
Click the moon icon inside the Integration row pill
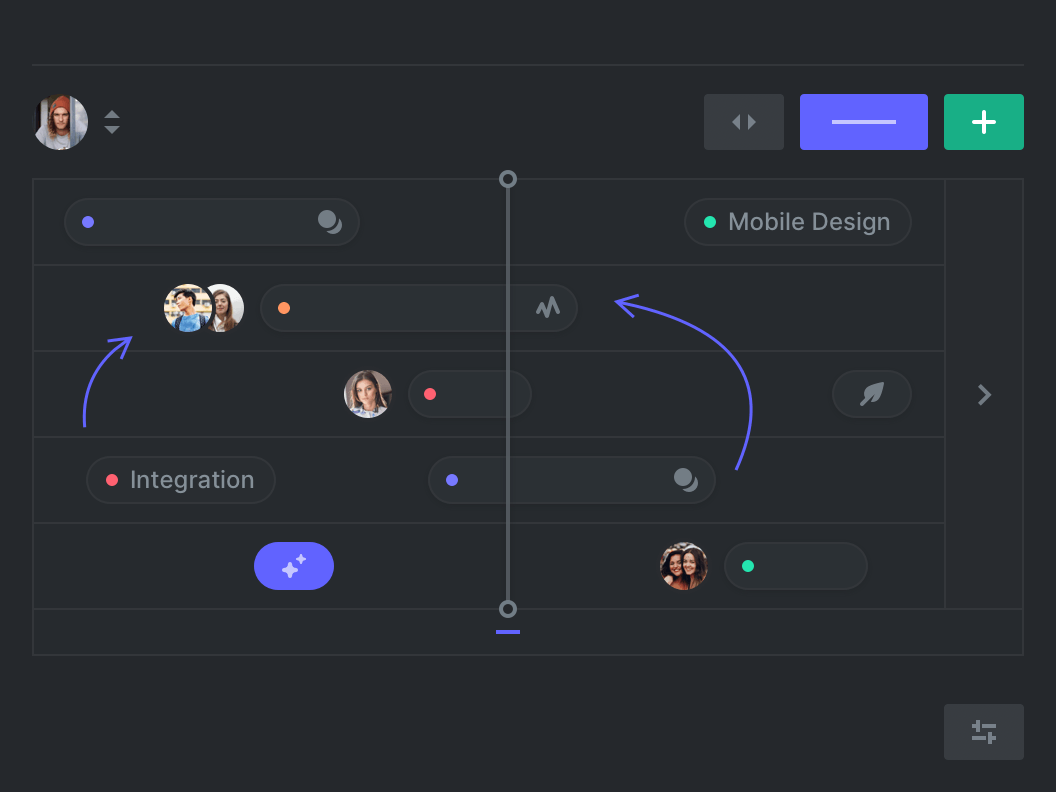[x=686, y=479]
